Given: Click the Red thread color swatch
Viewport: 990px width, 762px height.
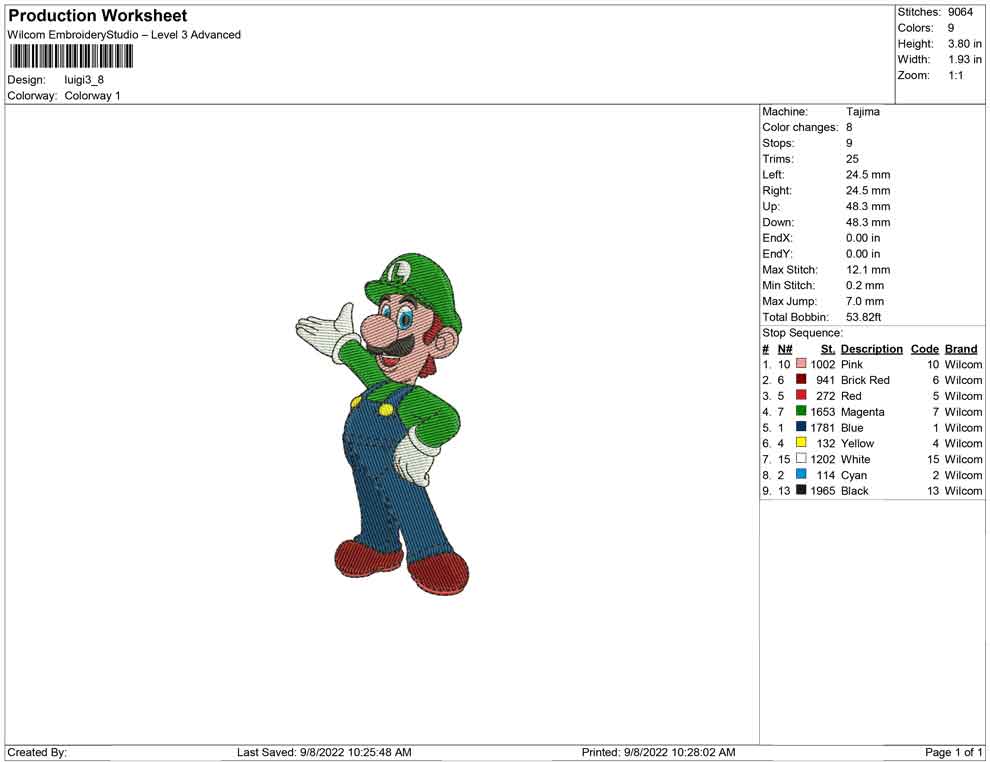Looking at the screenshot, I should click(801, 395).
